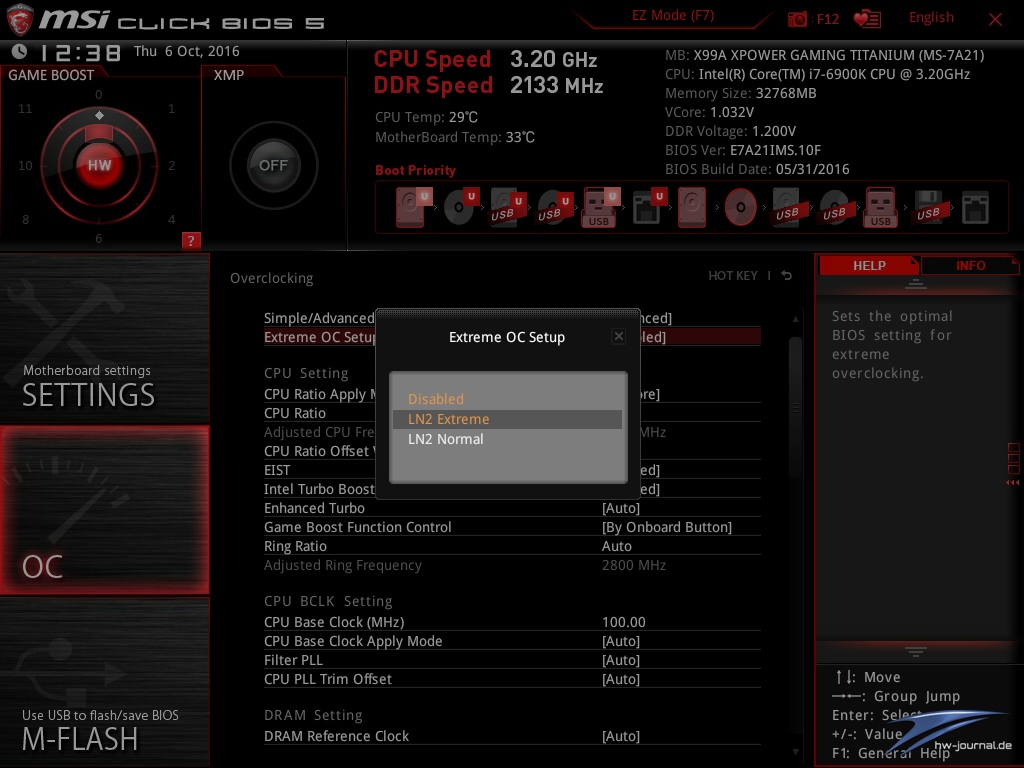Select USB floppy boot device icon
The height and width of the screenshot is (768, 1024).
928,207
